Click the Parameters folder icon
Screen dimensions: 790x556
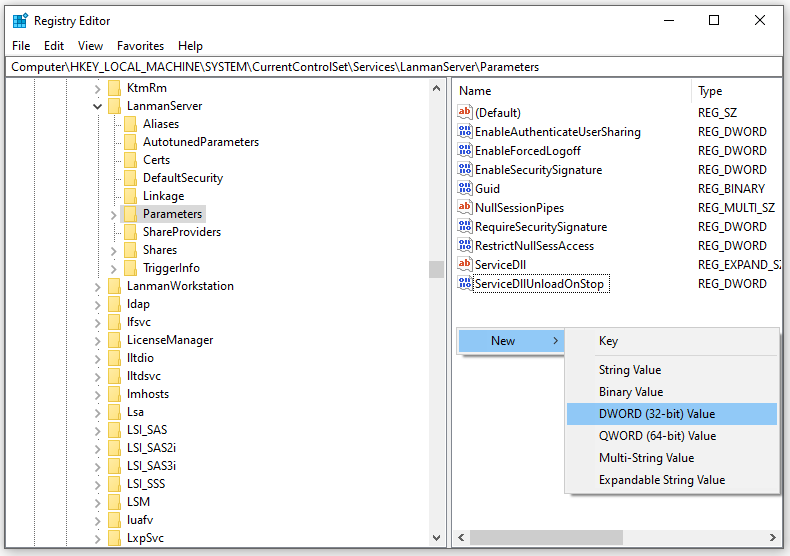click(130, 214)
